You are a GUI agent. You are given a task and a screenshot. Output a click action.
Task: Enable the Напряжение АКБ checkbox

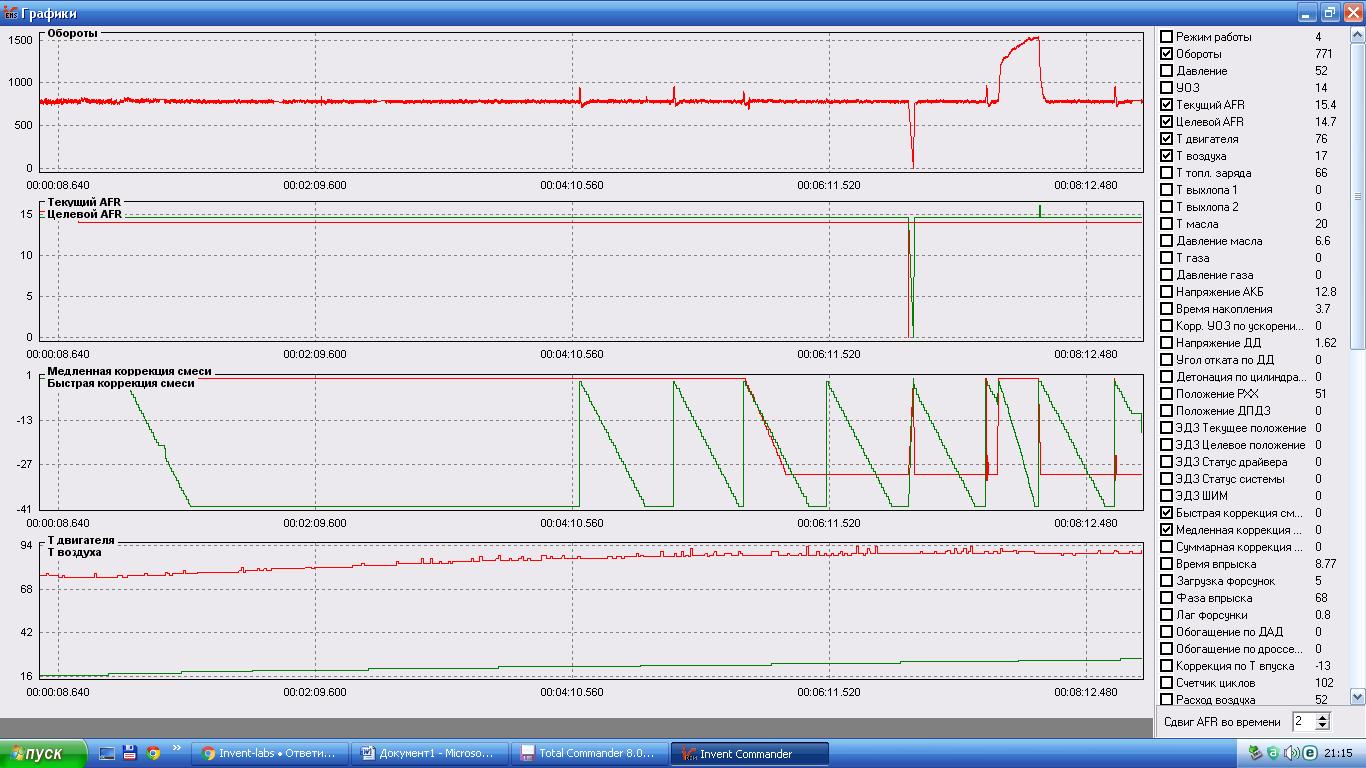(x=1166, y=292)
